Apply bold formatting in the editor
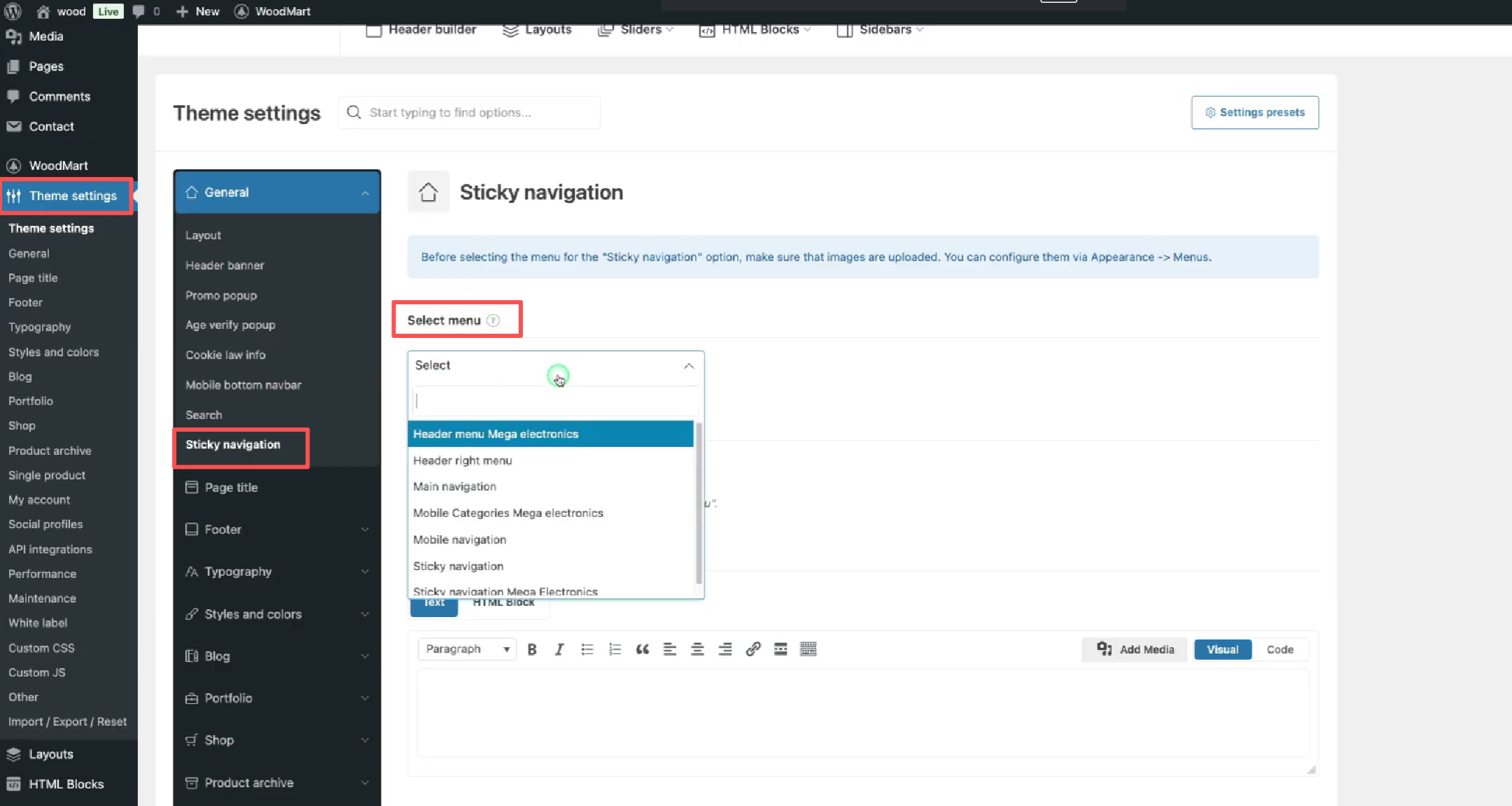The image size is (1512, 806). point(532,649)
